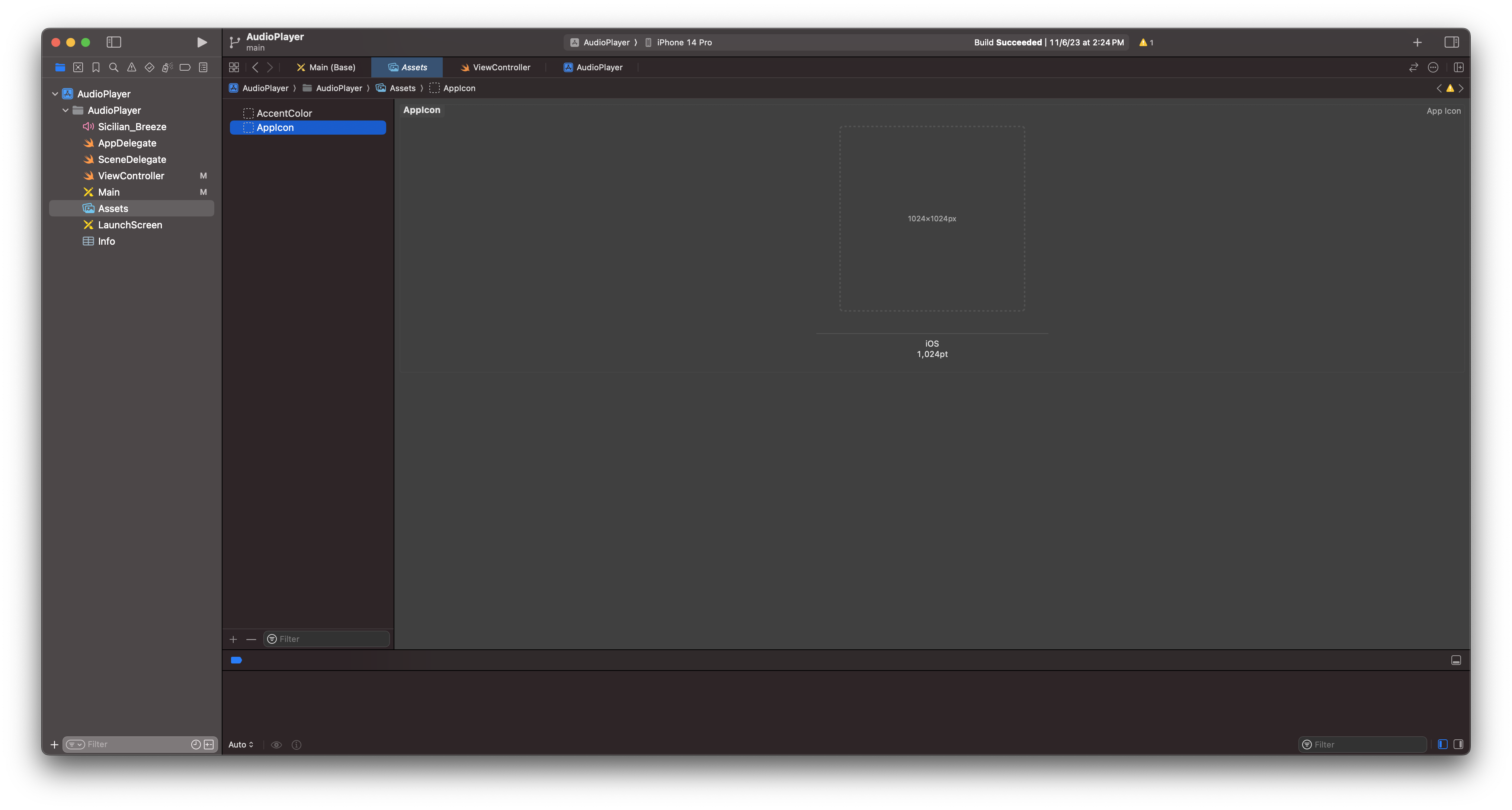The height and width of the screenshot is (810, 1512).
Task: Add a new asset with plus button
Action: pos(233,639)
